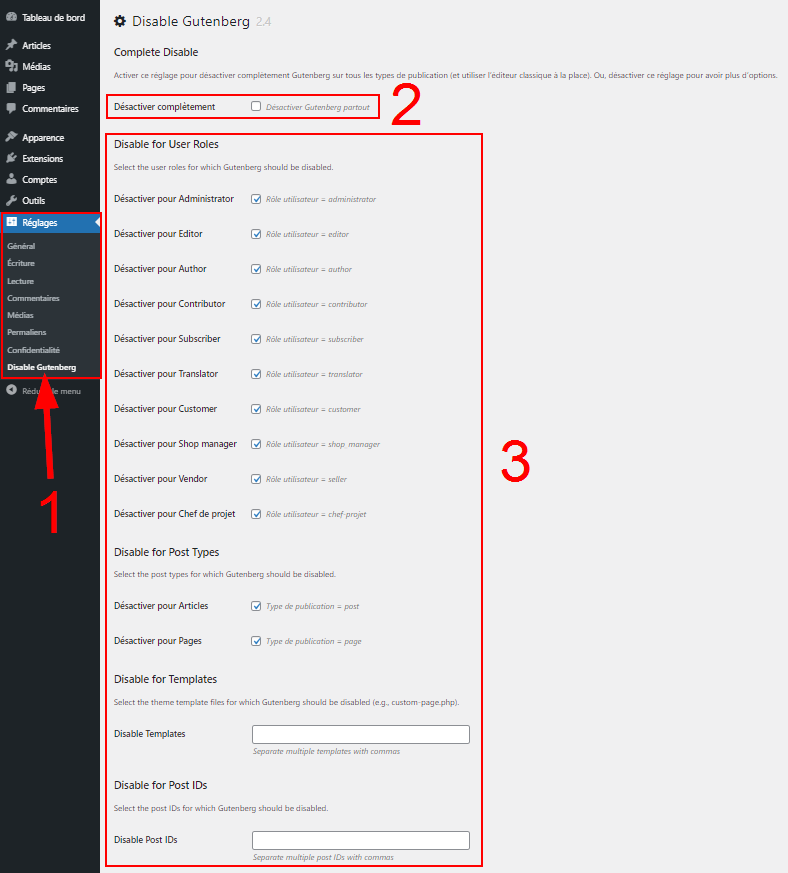Click the Outils wrench icon
The width and height of the screenshot is (788, 873).
11,200
